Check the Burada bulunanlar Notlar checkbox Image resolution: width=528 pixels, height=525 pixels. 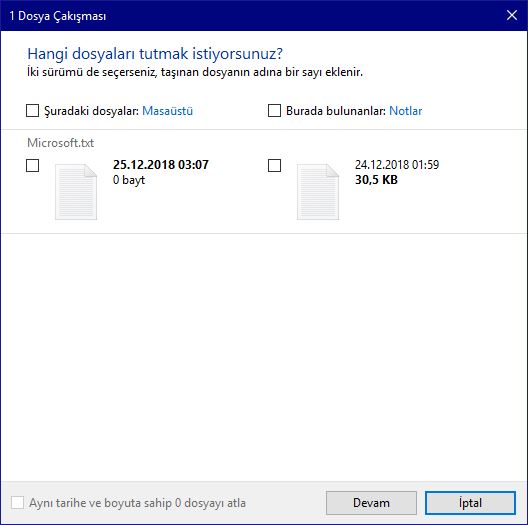coord(274,110)
